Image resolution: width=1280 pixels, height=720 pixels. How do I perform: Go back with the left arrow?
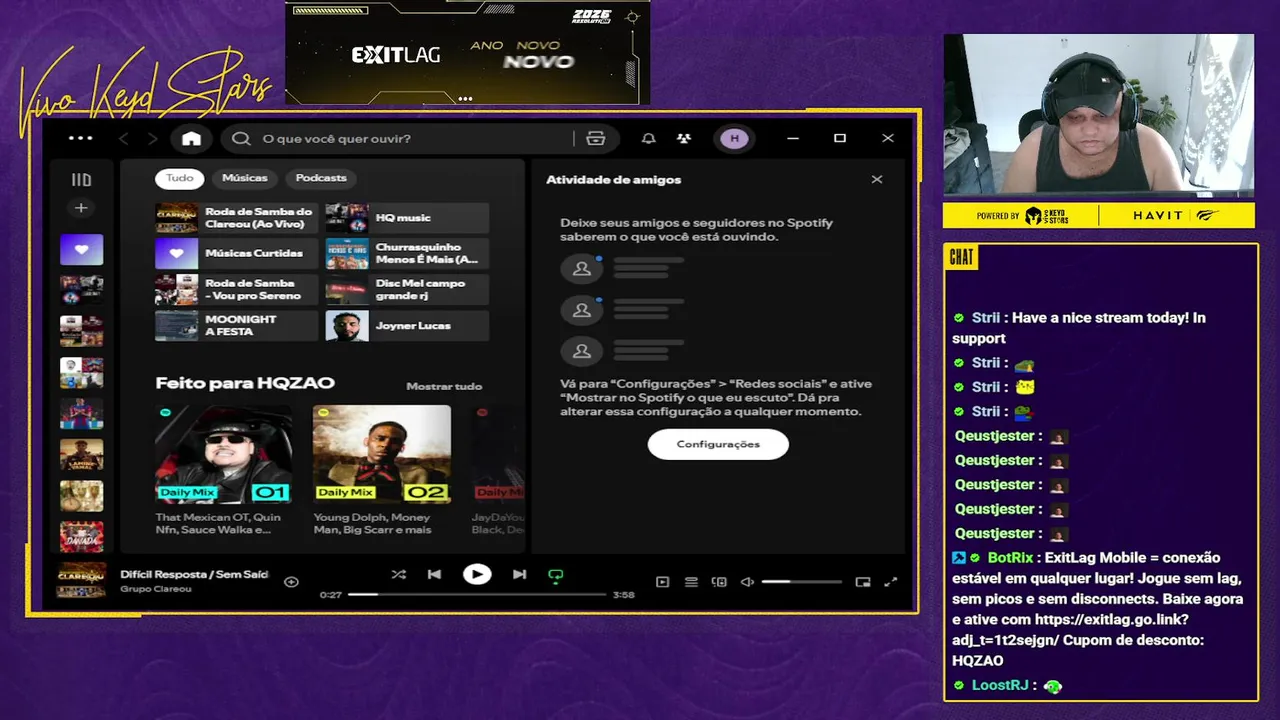click(x=124, y=139)
